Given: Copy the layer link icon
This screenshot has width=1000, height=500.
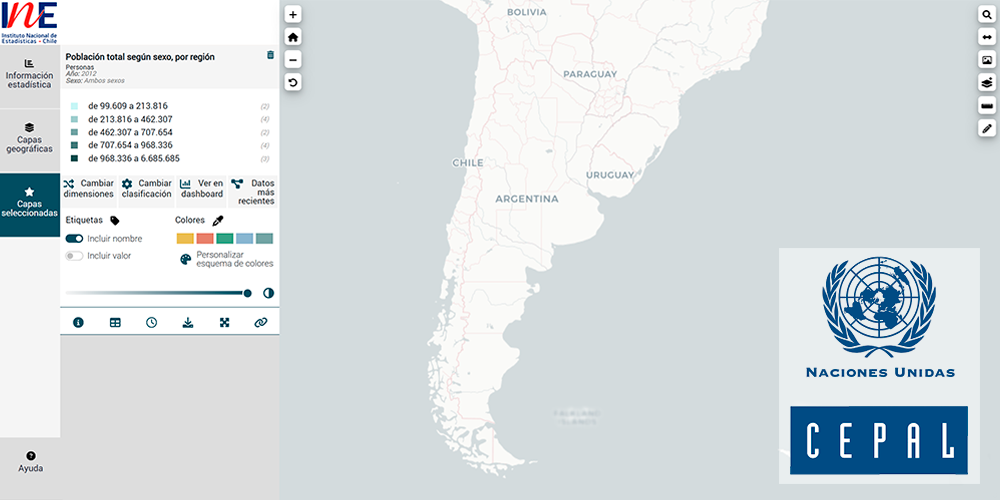Looking at the screenshot, I should click(x=261, y=323).
